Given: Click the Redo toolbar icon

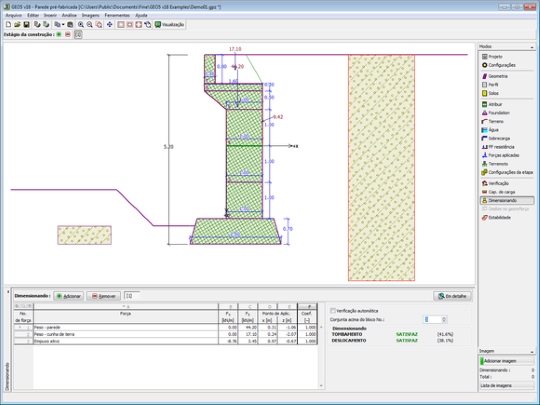Looking at the screenshot, I should [46, 24].
